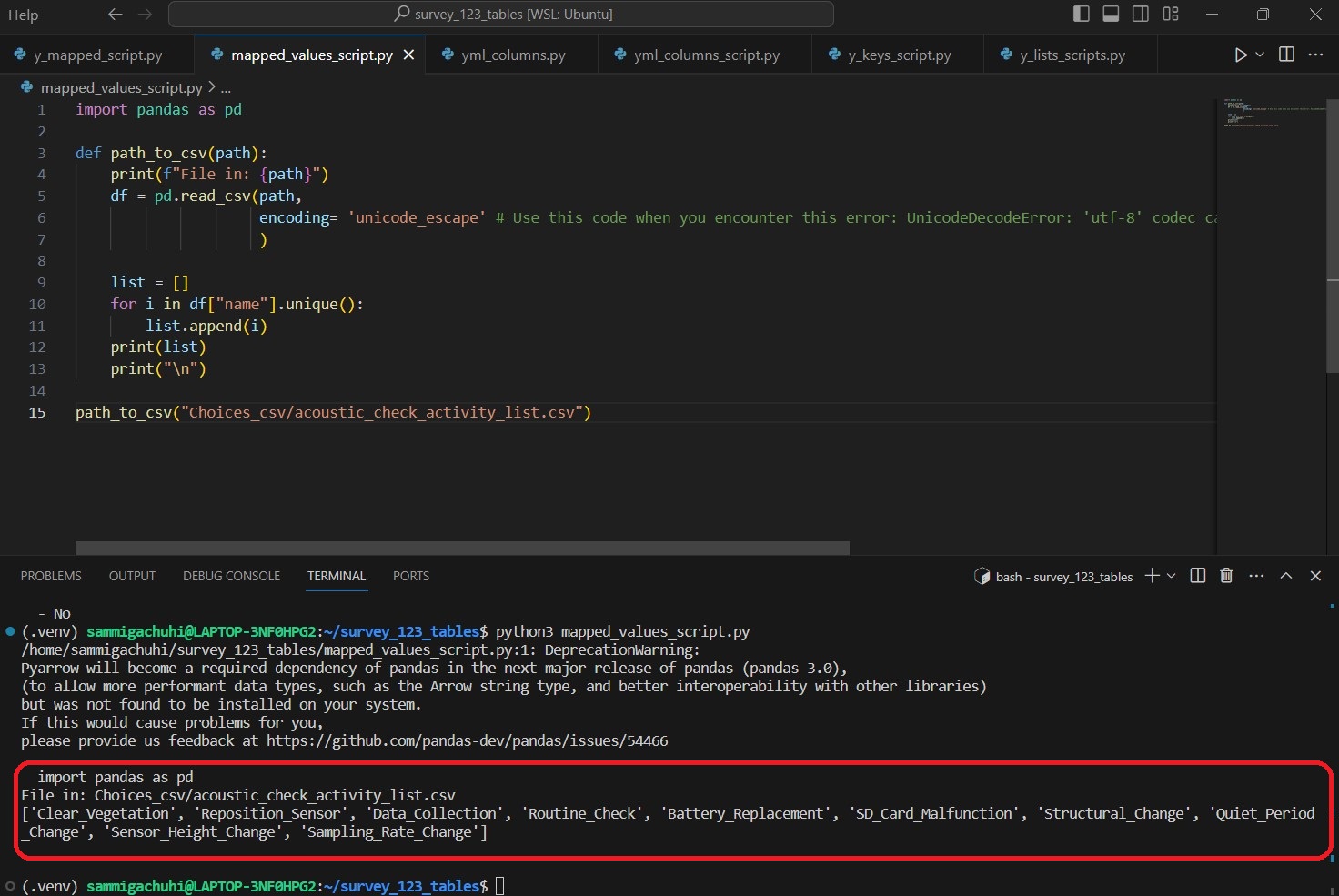
Task: Click the editor horizontal scrollbar
Action: pyautogui.click(x=462, y=548)
